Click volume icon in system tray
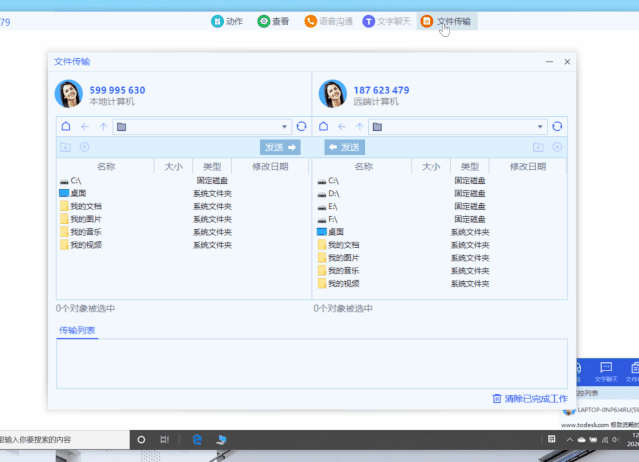This screenshot has width=639, height=462. (615, 440)
